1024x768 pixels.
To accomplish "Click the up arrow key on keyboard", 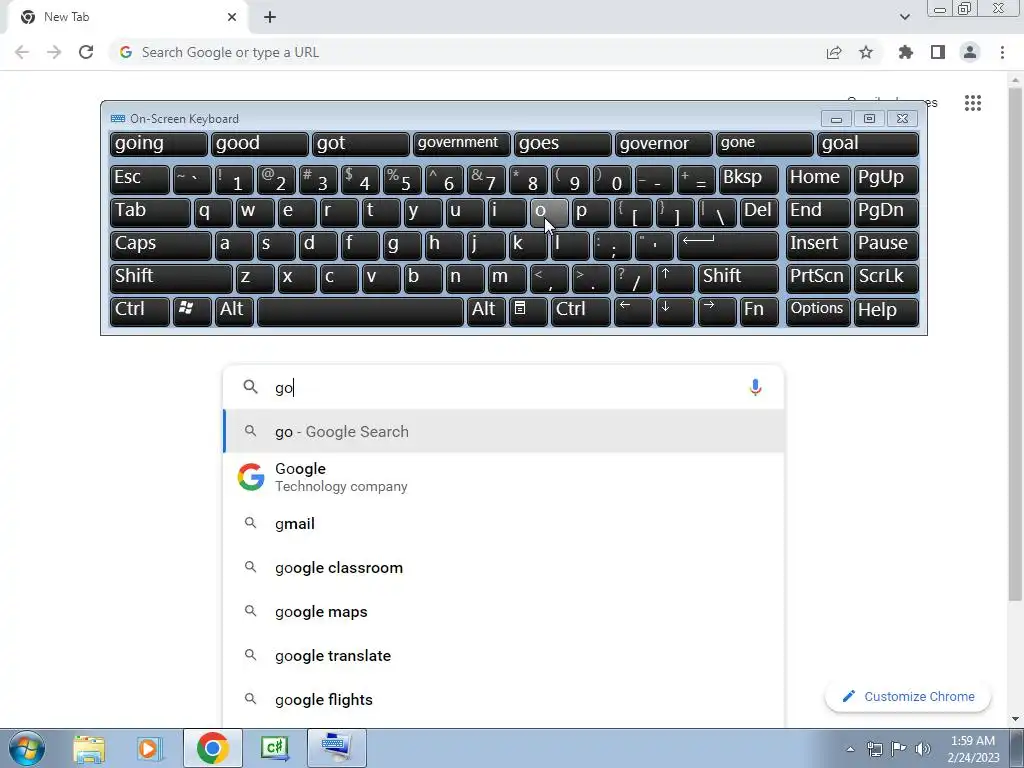I will [675, 278].
